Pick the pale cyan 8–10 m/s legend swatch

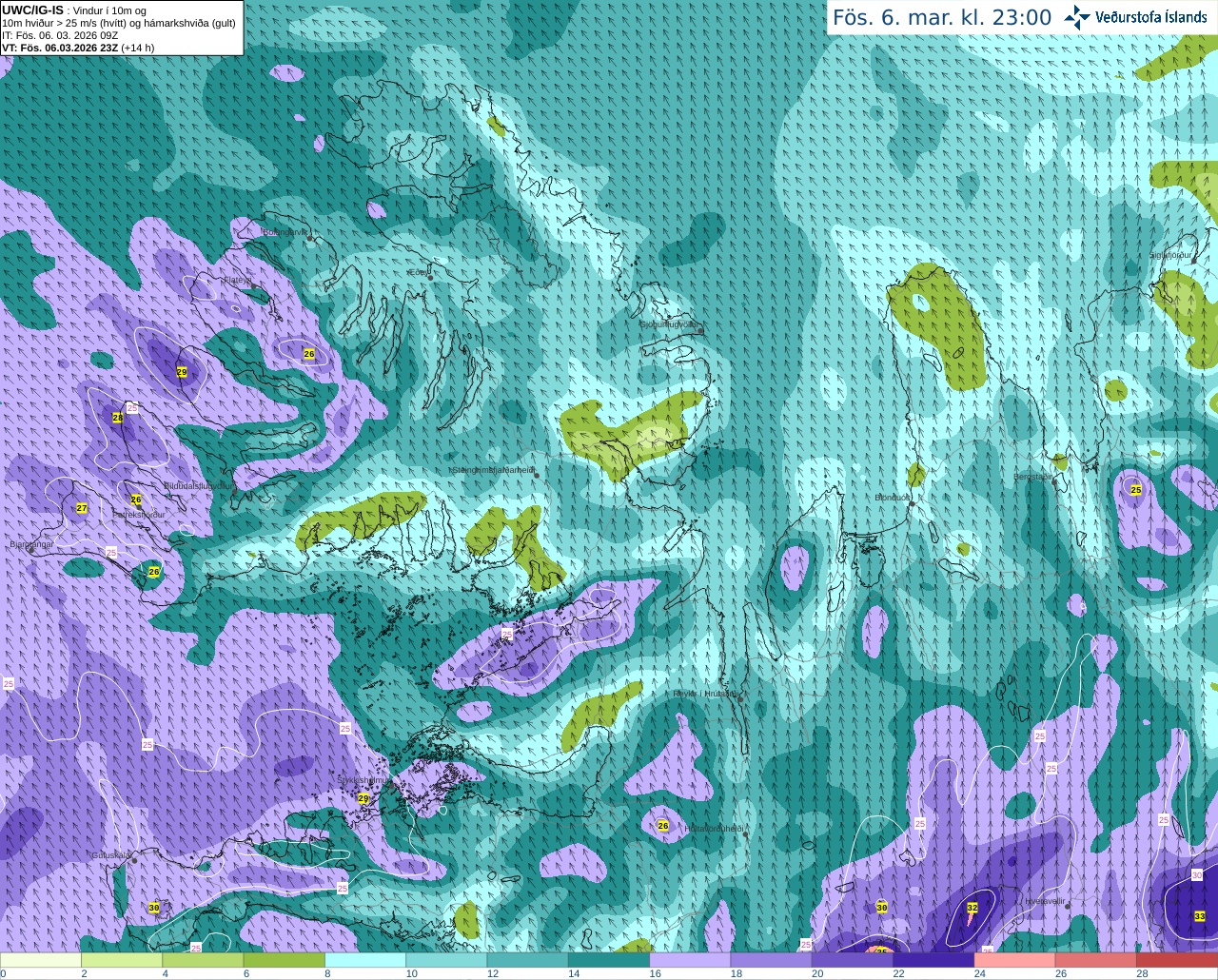coord(365,959)
